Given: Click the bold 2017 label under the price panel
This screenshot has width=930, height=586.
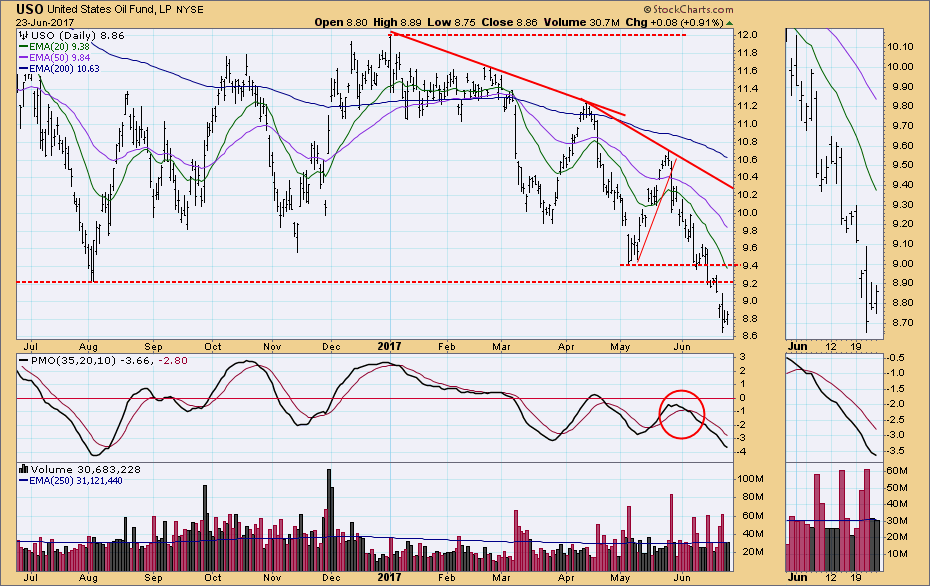Looking at the screenshot, I should [390, 346].
